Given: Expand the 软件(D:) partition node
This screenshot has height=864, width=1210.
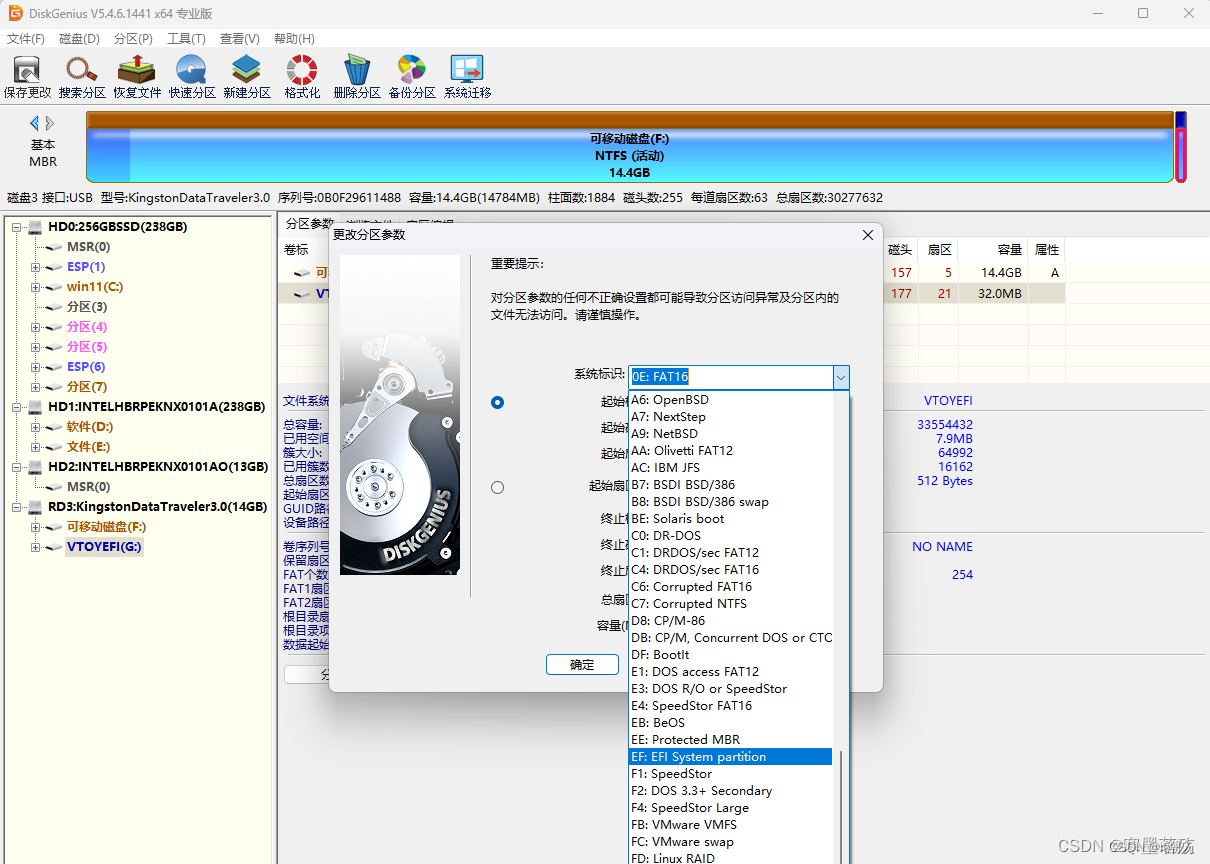Looking at the screenshot, I should pos(36,427).
